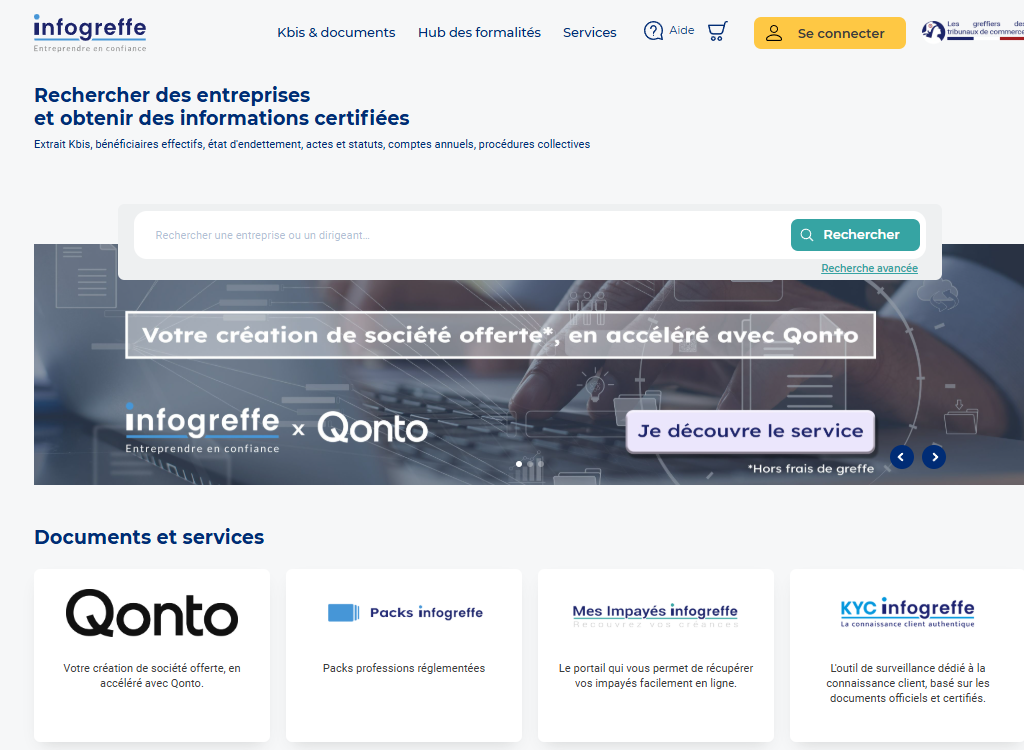1024x750 pixels.
Task: Open the Mes Impayés infogreffe card
Action: coord(656,655)
